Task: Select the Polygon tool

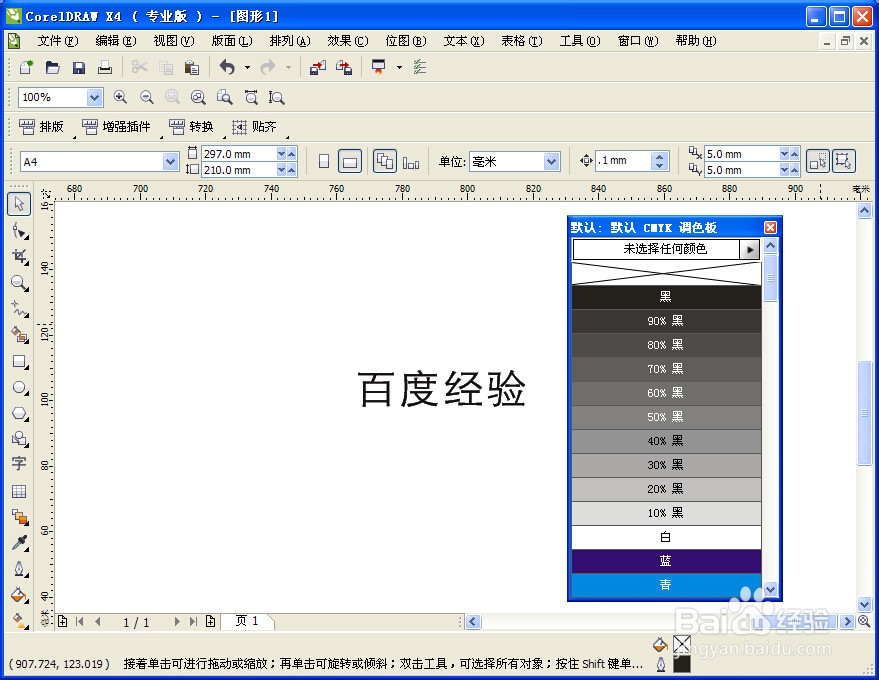Action: tap(20, 414)
